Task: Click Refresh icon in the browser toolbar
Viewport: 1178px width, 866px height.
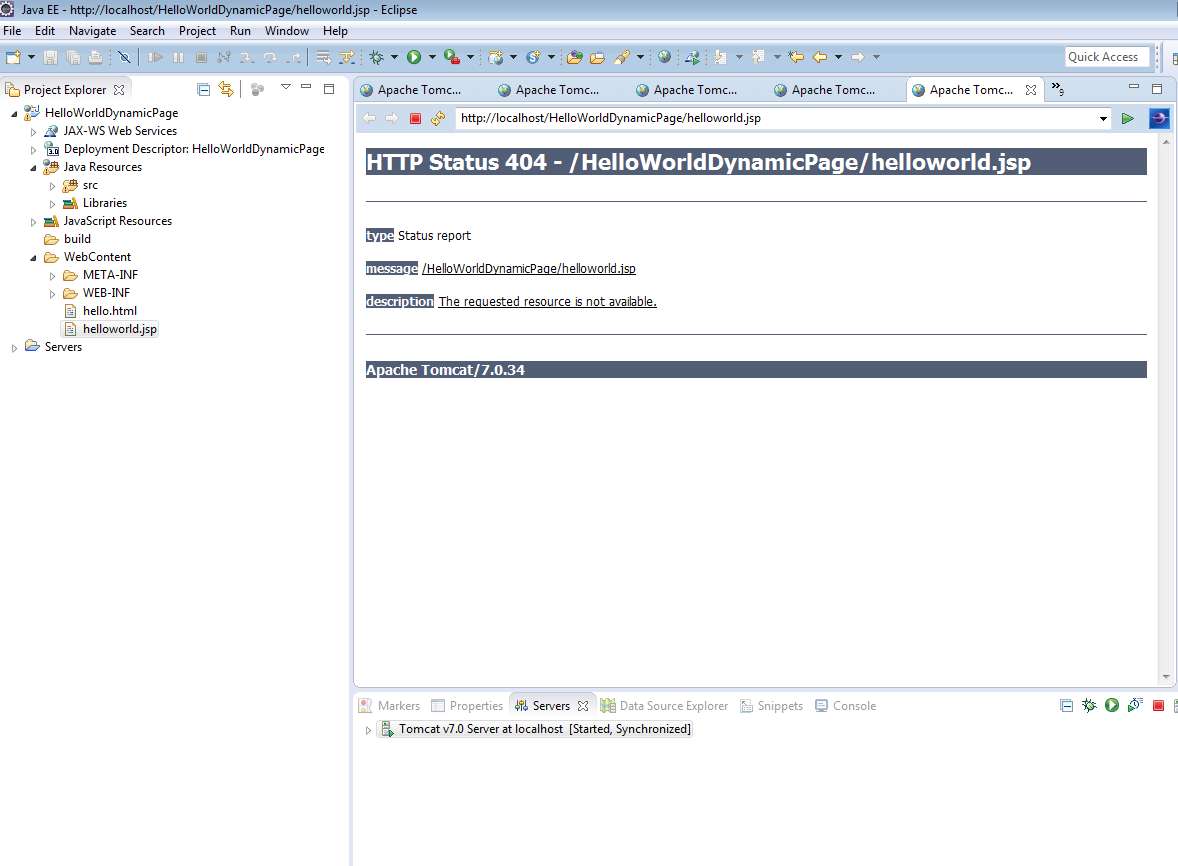Action: point(438,118)
